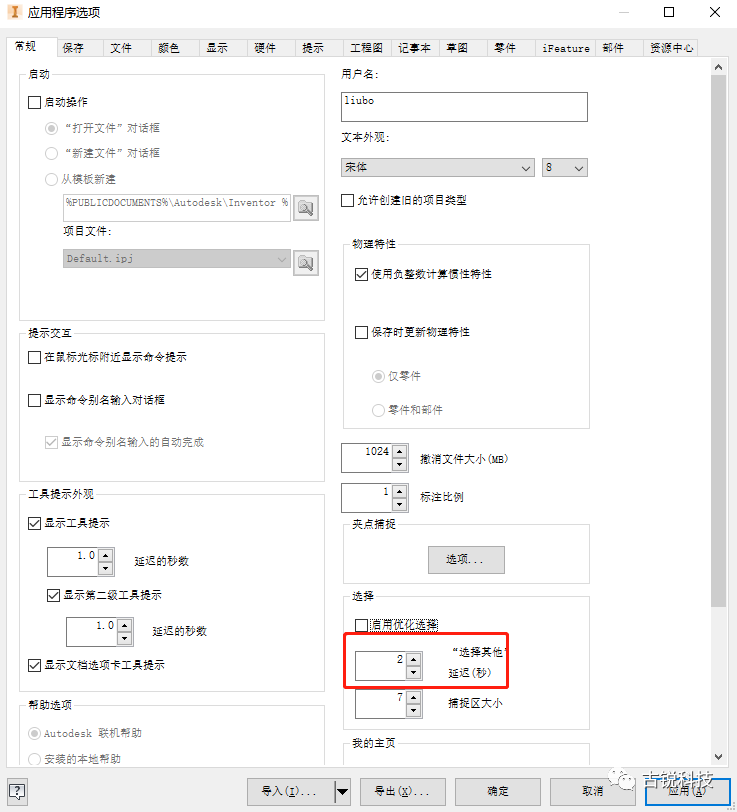Click the undo file size 1024 field
Screen dimensions: 737x812
366,458
